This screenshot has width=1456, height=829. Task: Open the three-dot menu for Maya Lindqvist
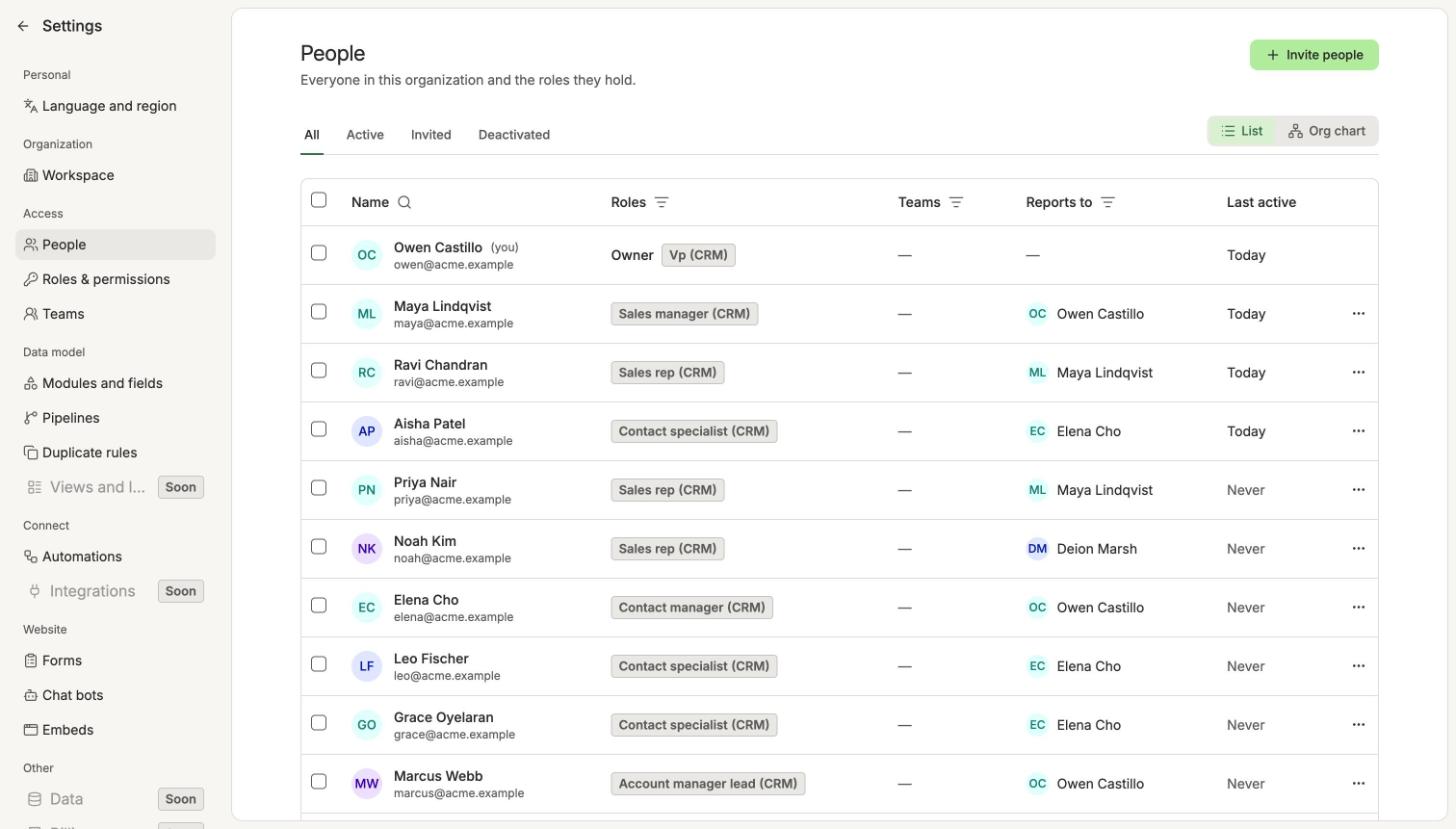[1358, 314]
